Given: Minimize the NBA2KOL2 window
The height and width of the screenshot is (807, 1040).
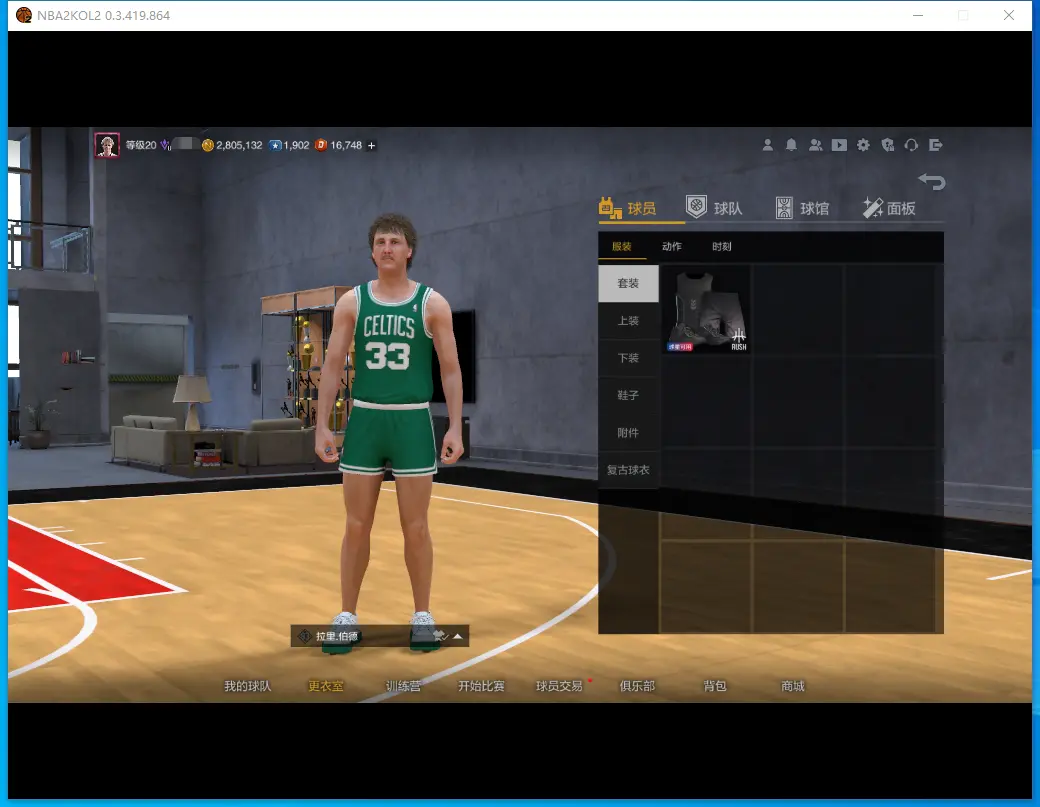Looking at the screenshot, I should click(918, 15).
